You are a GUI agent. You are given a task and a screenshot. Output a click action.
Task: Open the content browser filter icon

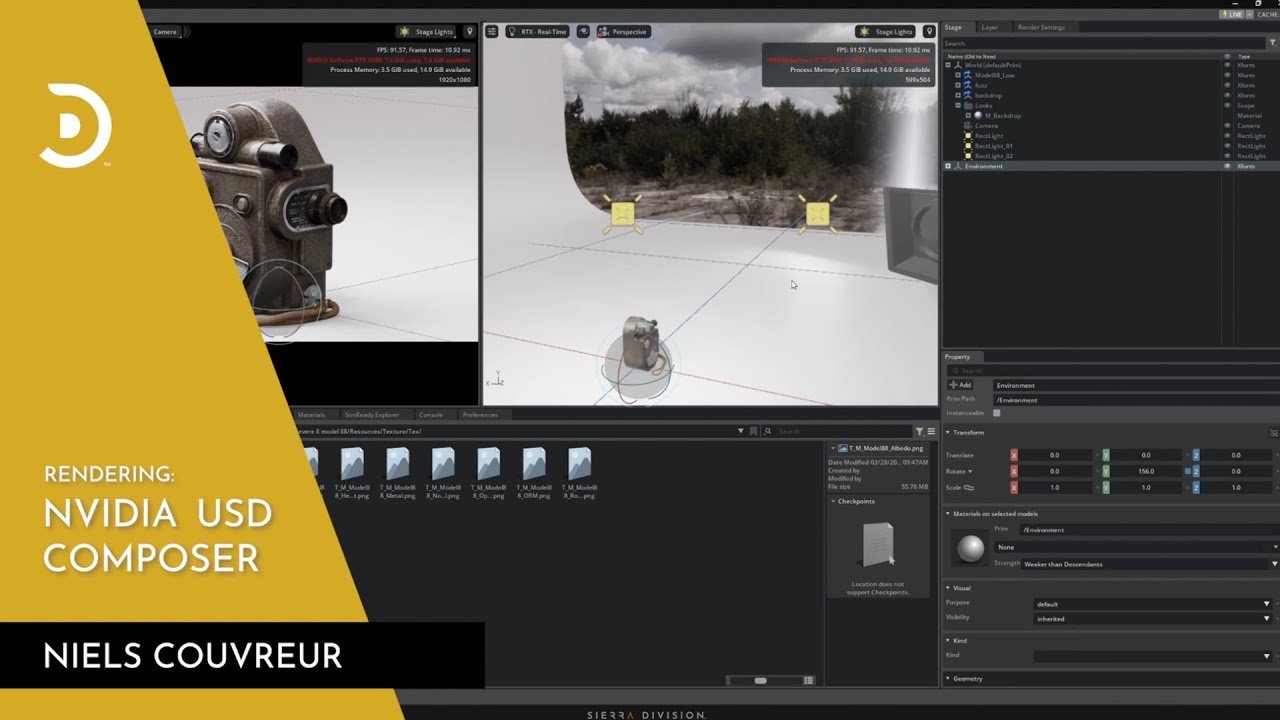(919, 431)
